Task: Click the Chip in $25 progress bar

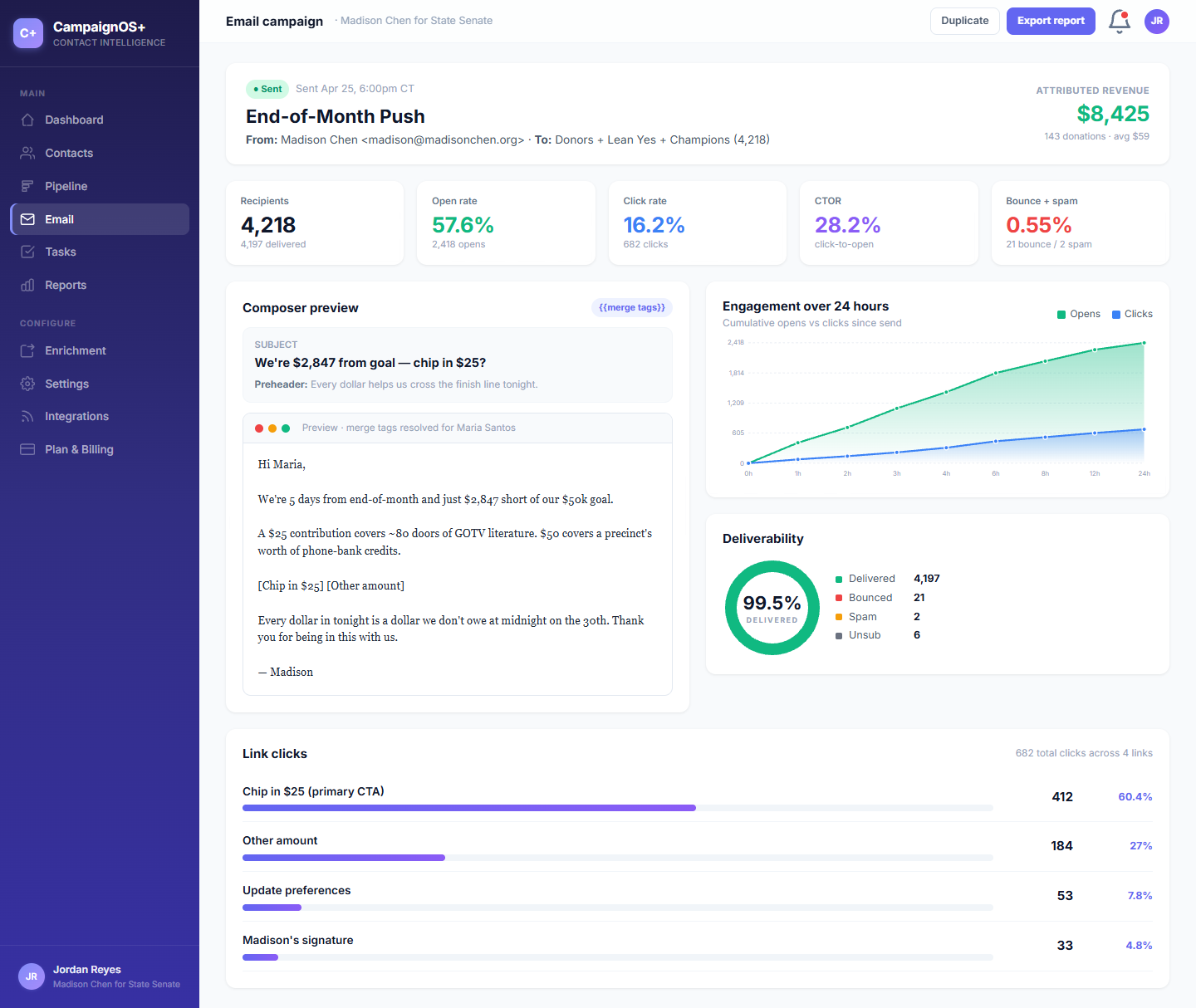Action: coord(618,808)
